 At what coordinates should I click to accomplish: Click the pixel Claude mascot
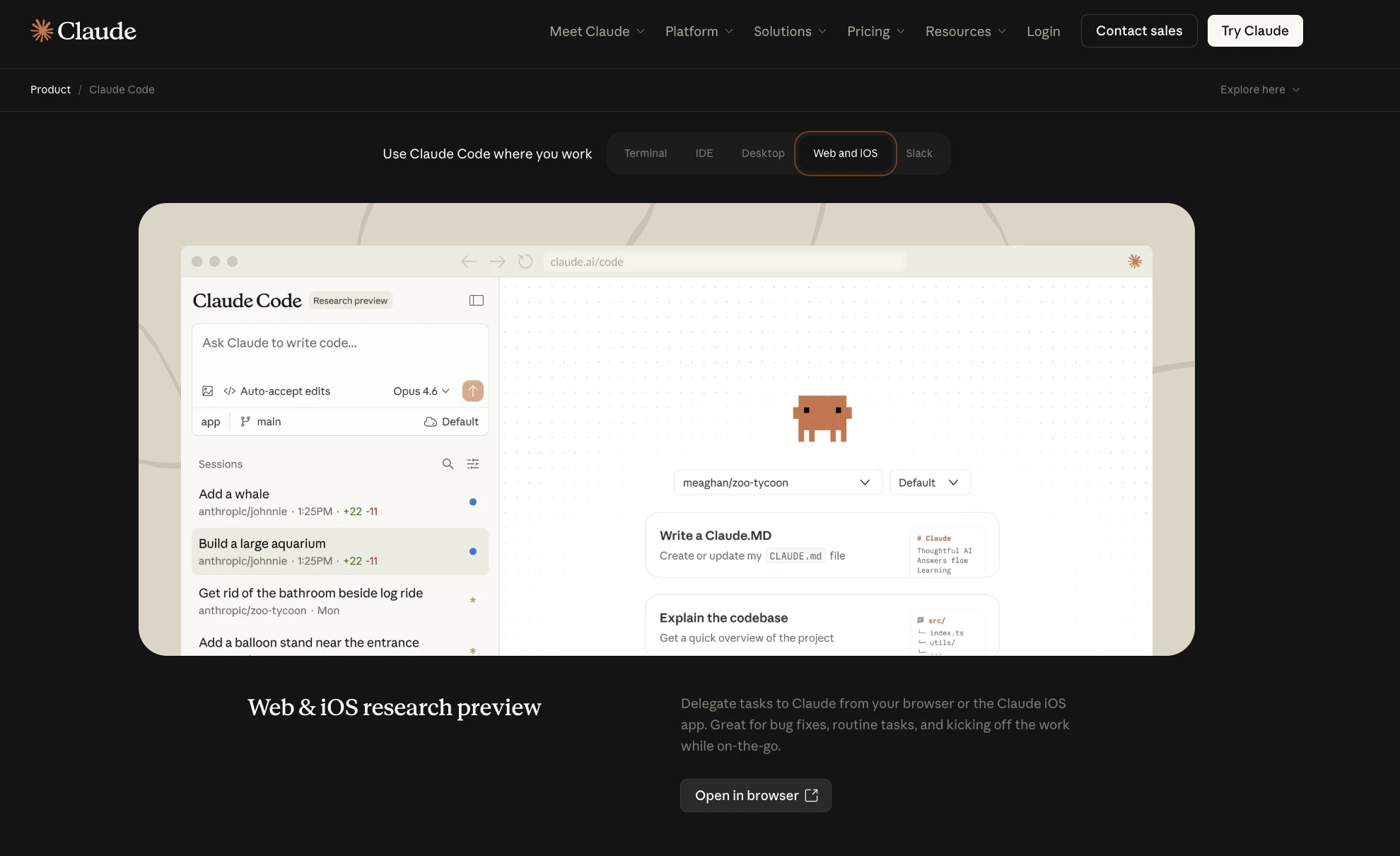coord(822,418)
